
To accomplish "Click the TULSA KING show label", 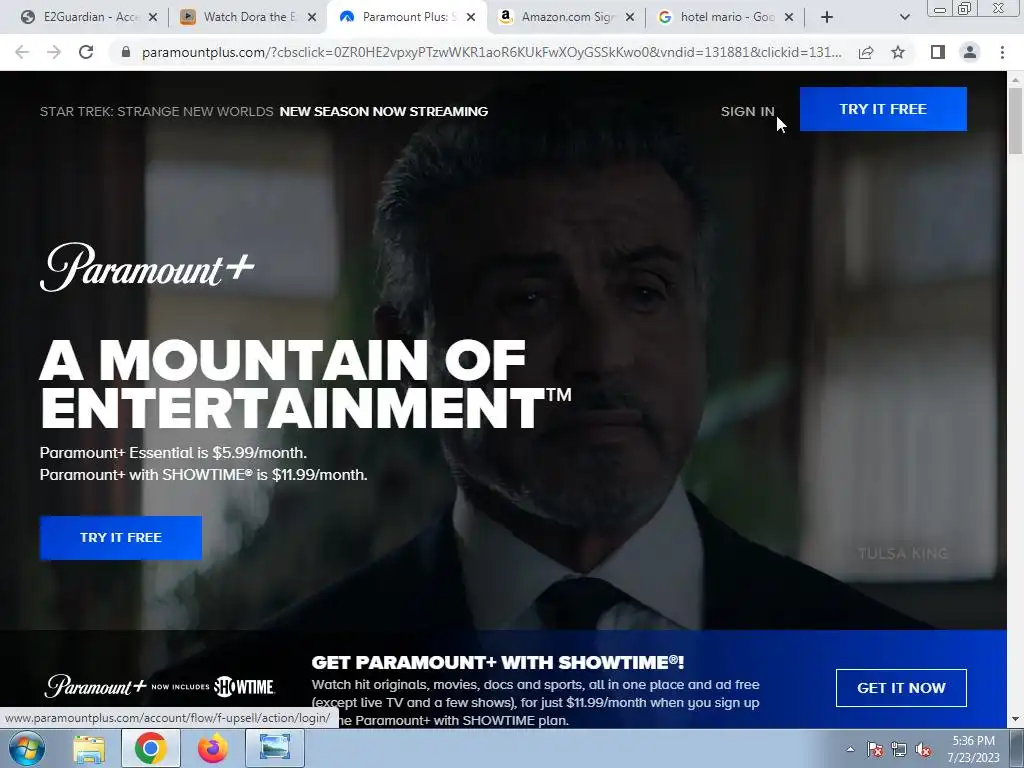I will click(903, 554).
